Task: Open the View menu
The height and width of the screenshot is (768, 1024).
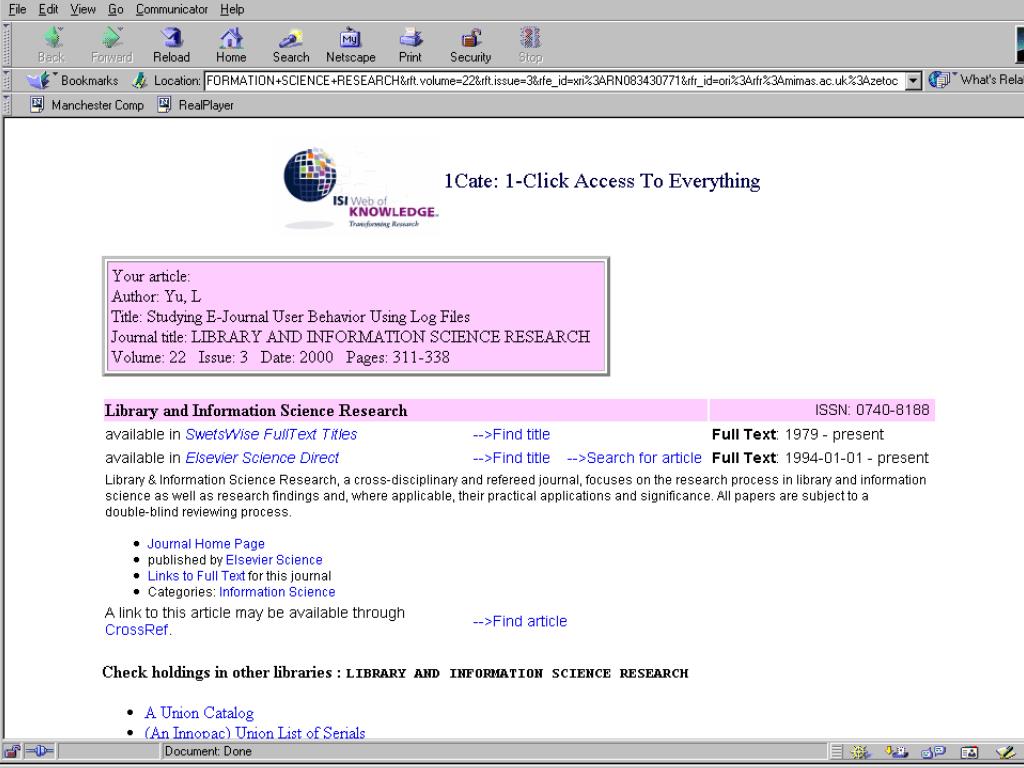Action: pyautogui.click(x=83, y=9)
